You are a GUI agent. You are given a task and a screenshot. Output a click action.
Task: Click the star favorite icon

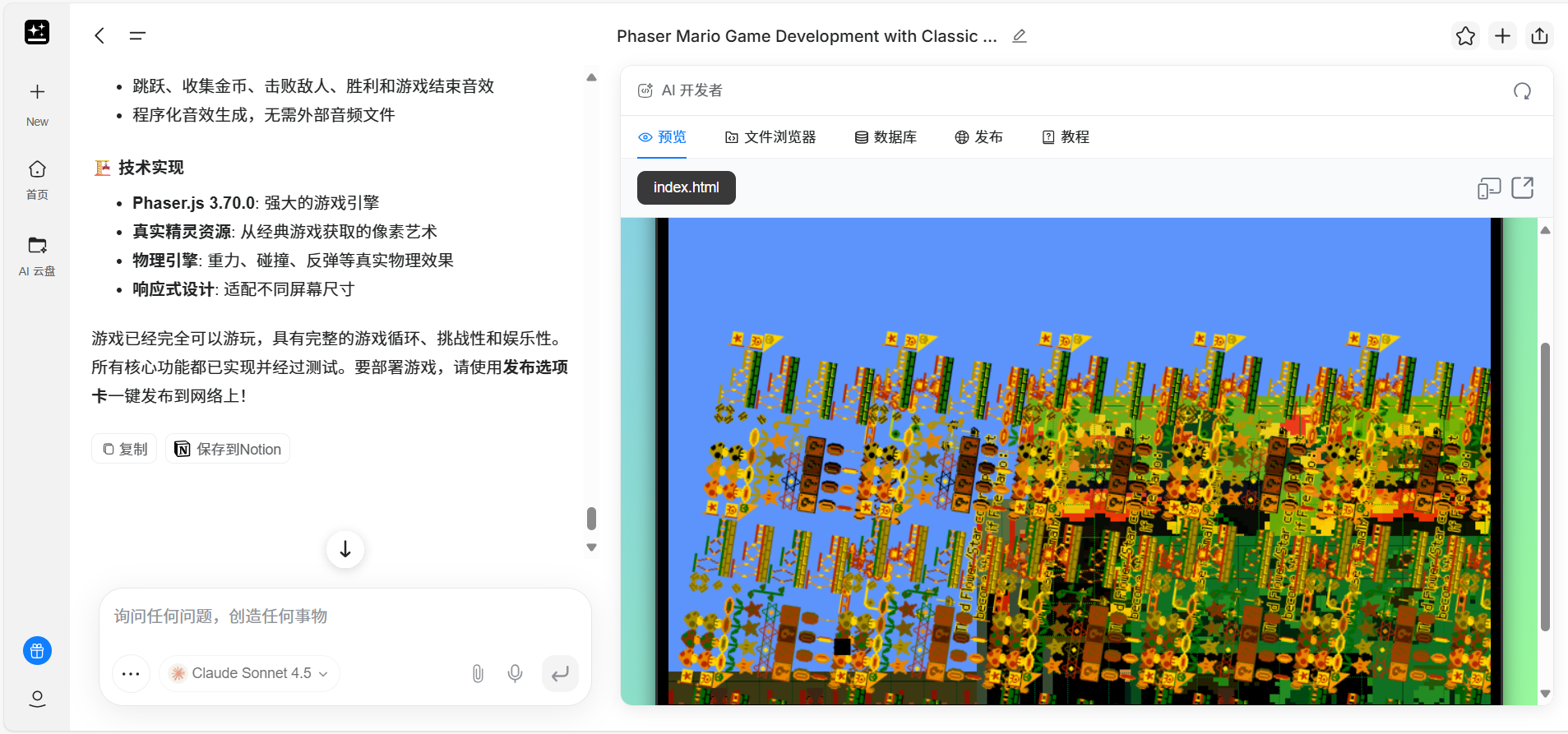point(1465,36)
